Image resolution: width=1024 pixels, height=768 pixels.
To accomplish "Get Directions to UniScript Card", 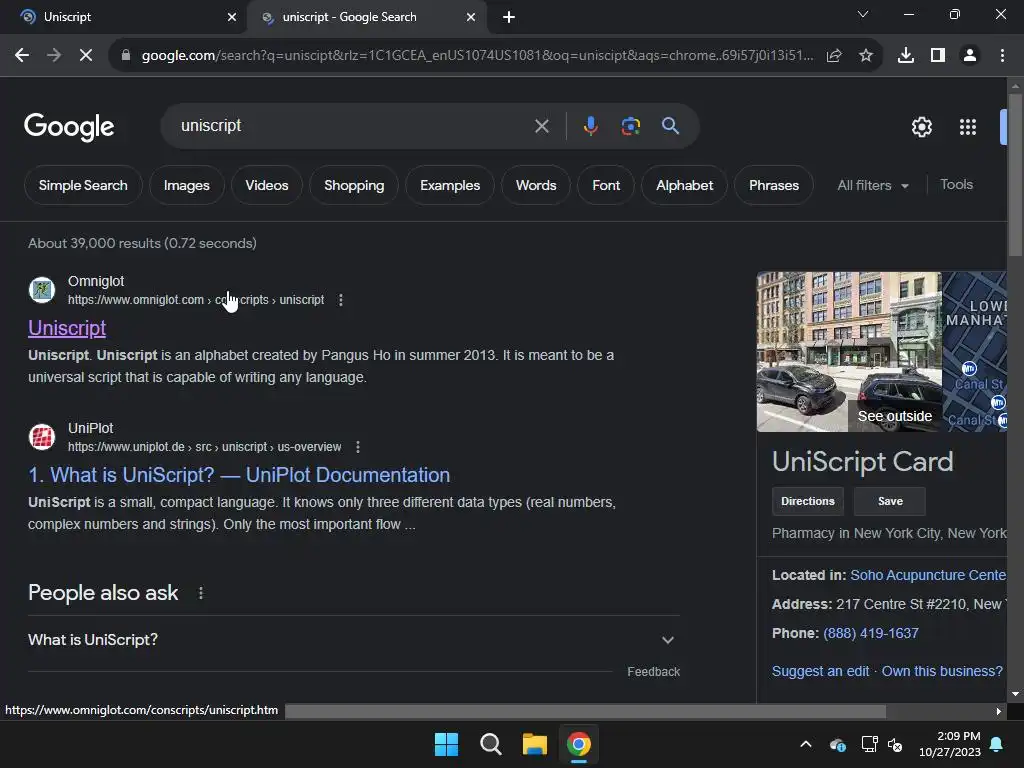I will pyautogui.click(x=808, y=502).
